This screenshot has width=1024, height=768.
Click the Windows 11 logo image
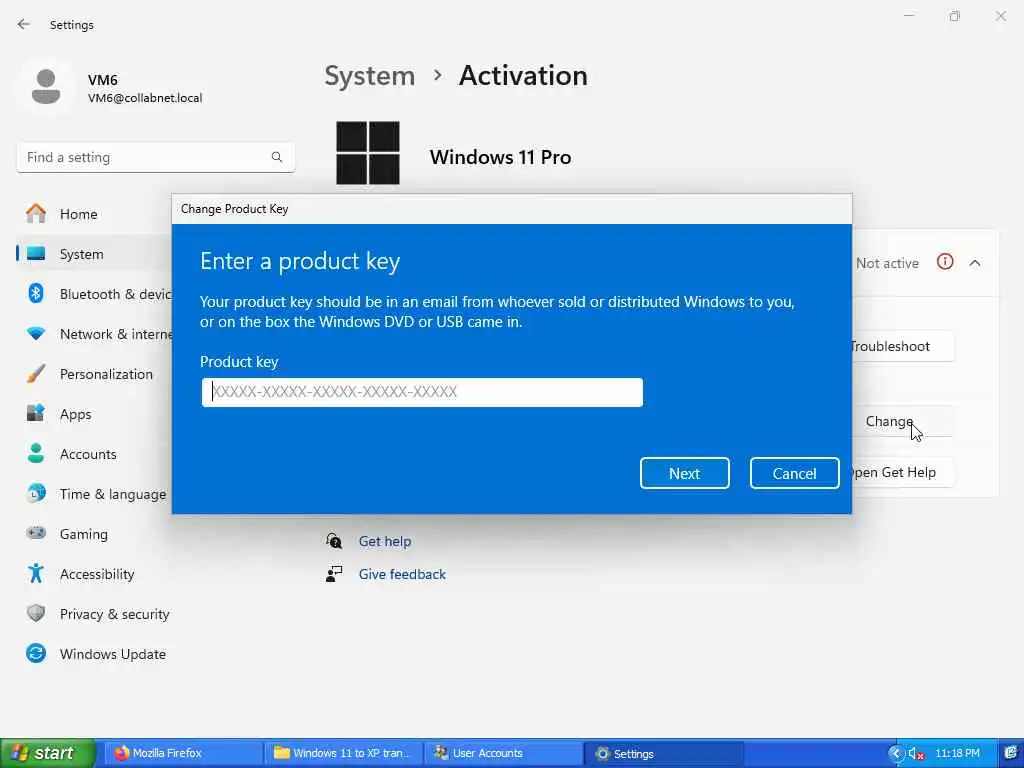pyautogui.click(x=368, y=153)
